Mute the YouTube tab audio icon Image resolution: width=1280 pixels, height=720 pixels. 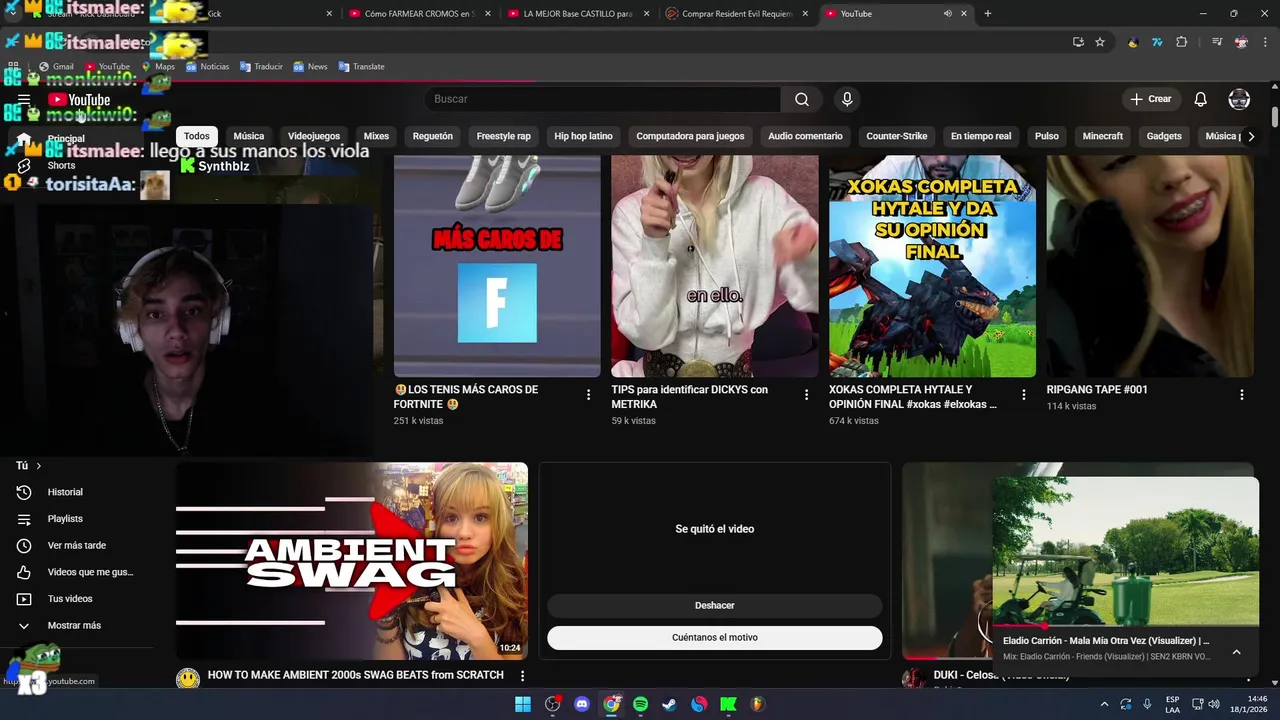[947, 14]
